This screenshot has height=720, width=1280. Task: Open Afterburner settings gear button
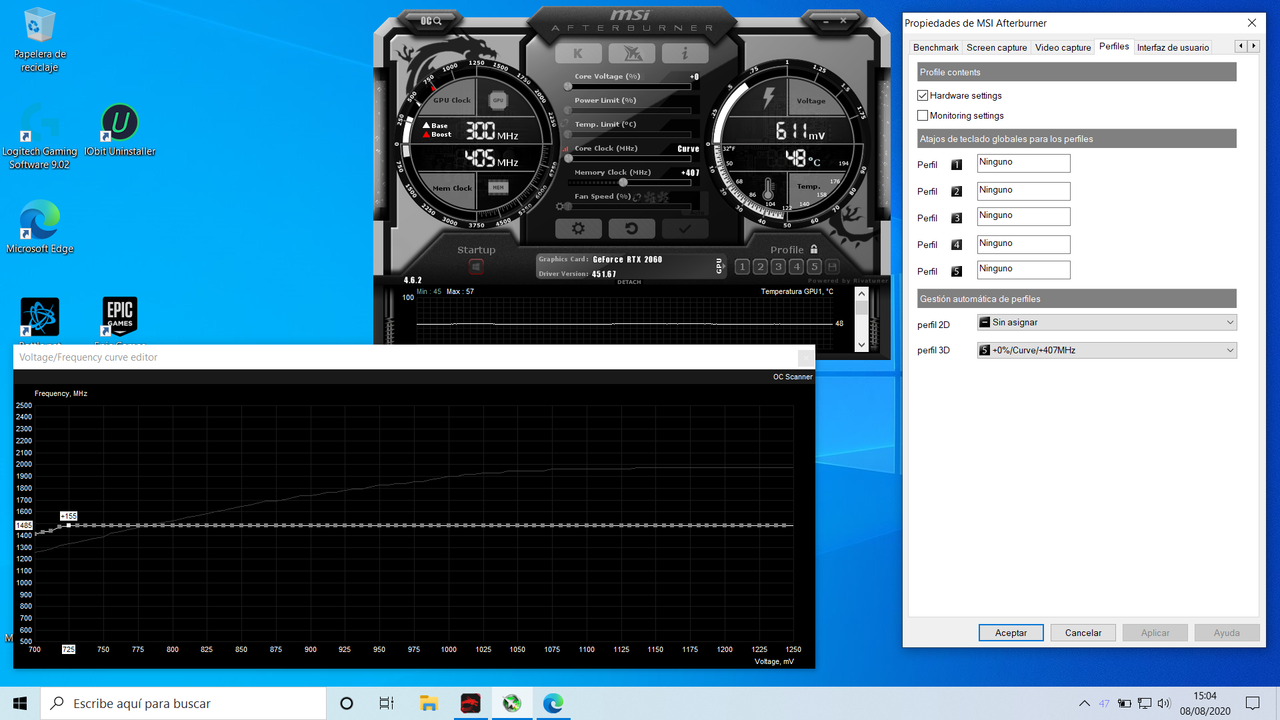(579, 228)
